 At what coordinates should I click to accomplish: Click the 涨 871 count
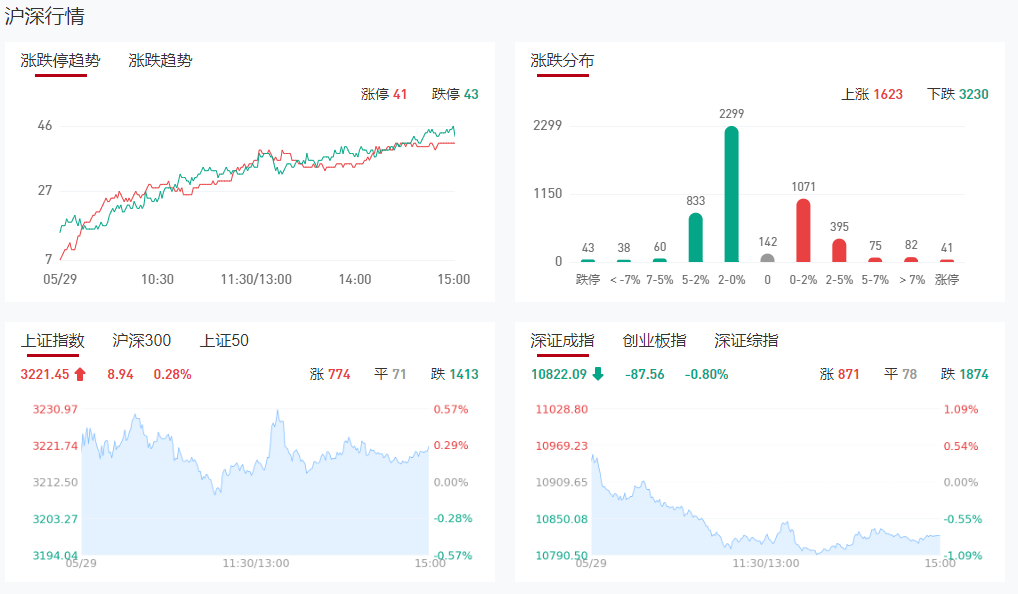click(x=839, y=374)
